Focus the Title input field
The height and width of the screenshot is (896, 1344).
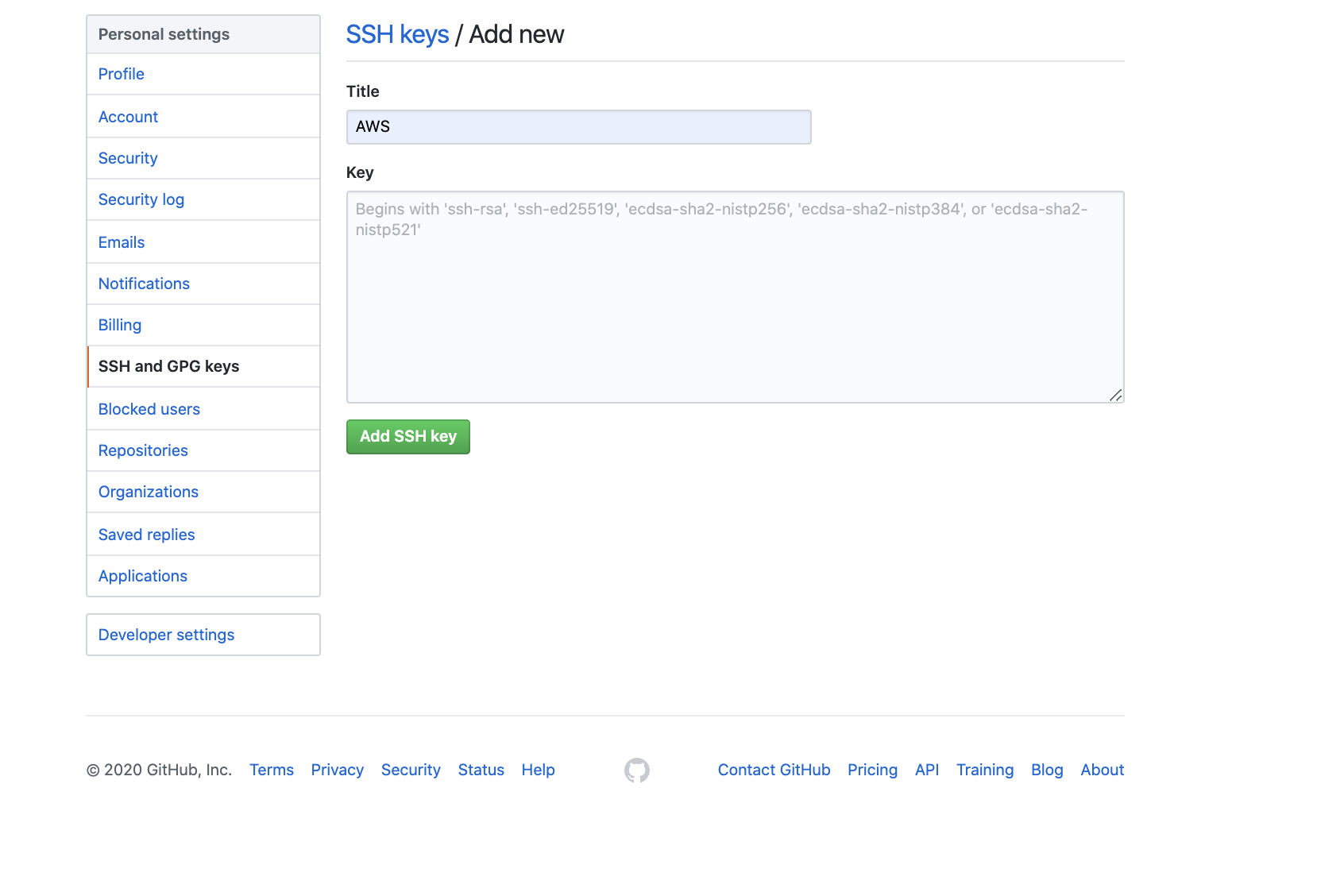578,127
